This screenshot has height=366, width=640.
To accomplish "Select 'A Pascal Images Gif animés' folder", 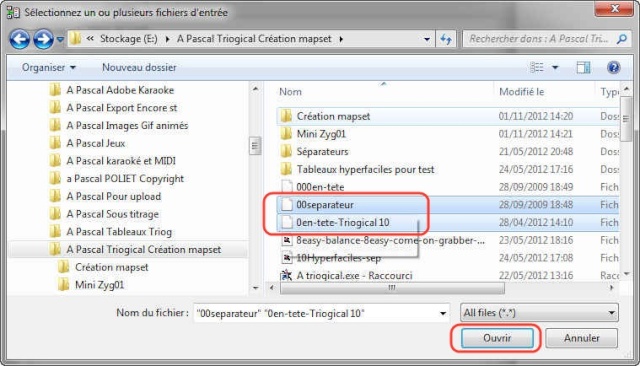I will [127, 125].
